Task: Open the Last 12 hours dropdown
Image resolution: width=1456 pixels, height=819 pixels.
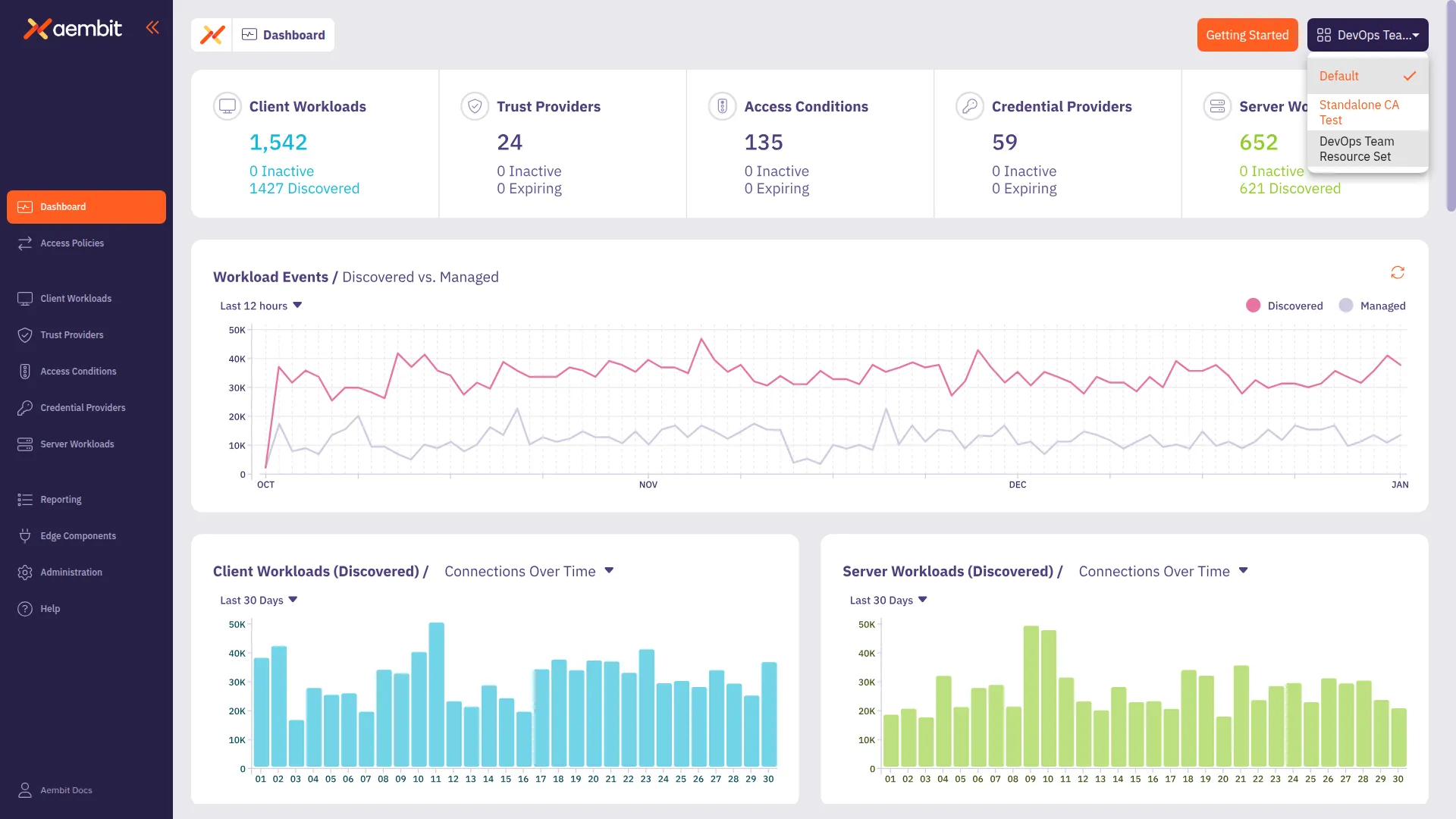Action: coord(260,306)
